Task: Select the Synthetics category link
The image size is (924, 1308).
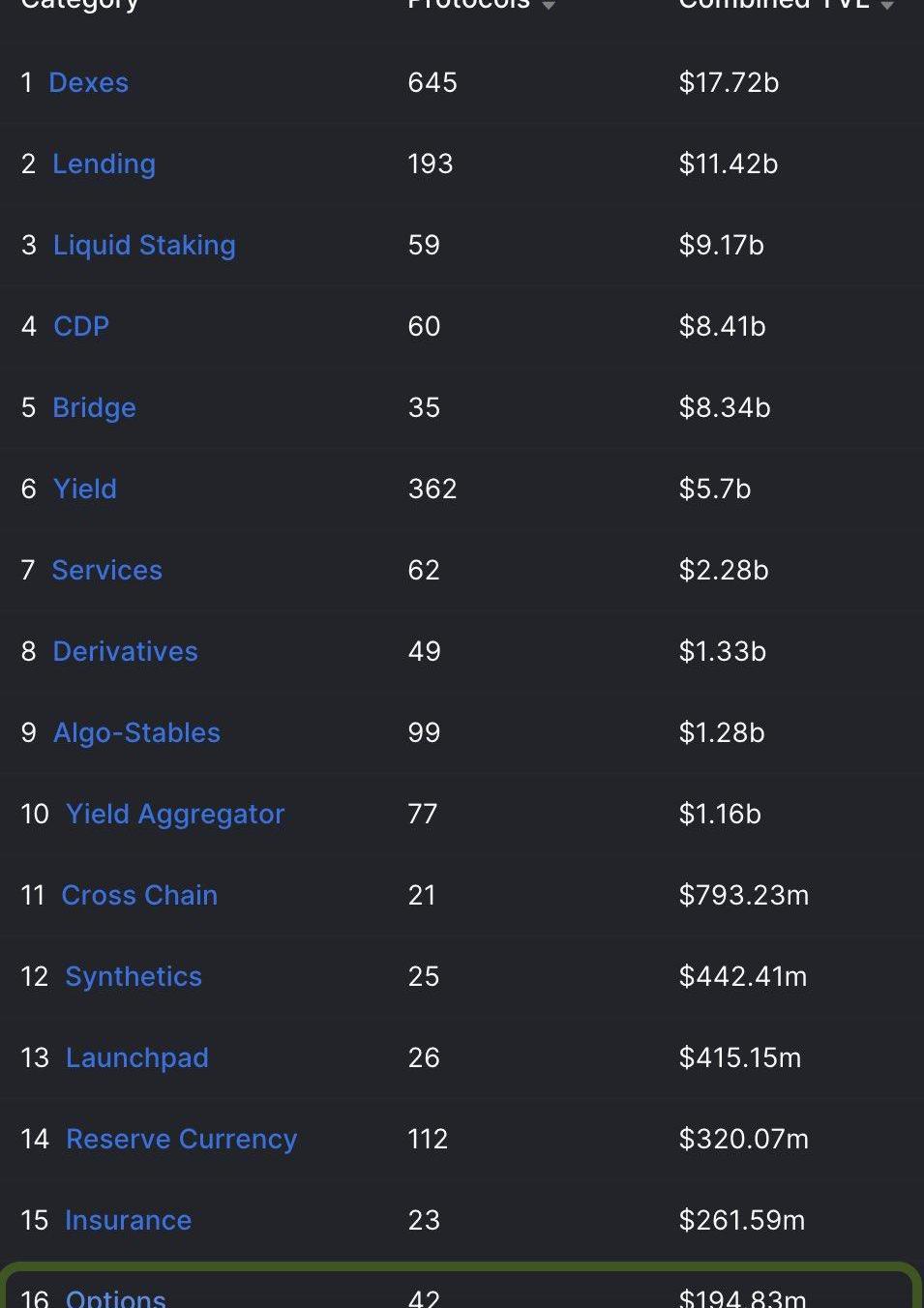Action: pyautogui.click(x=134, y=977)
